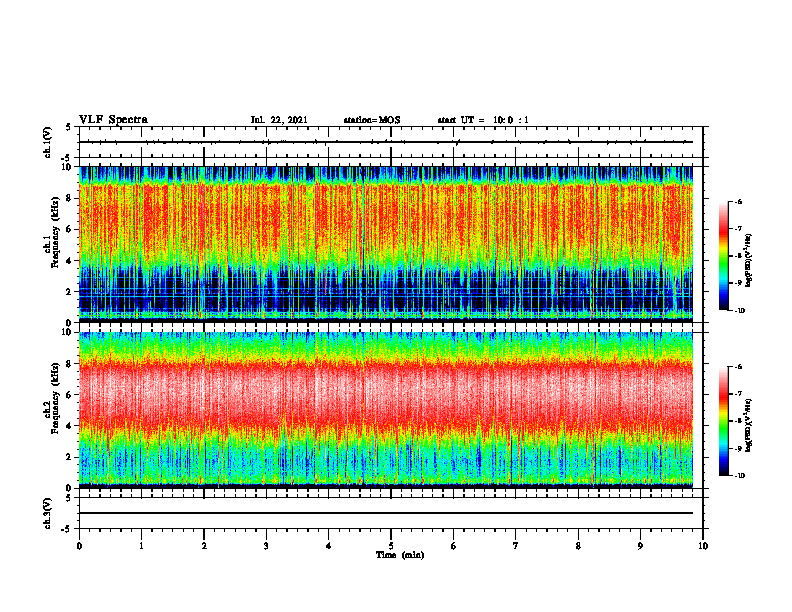The width and height of the screenshot is (792, 612).
Task: Click the "VLF Spectra" plot title
Action: [113, 120]
